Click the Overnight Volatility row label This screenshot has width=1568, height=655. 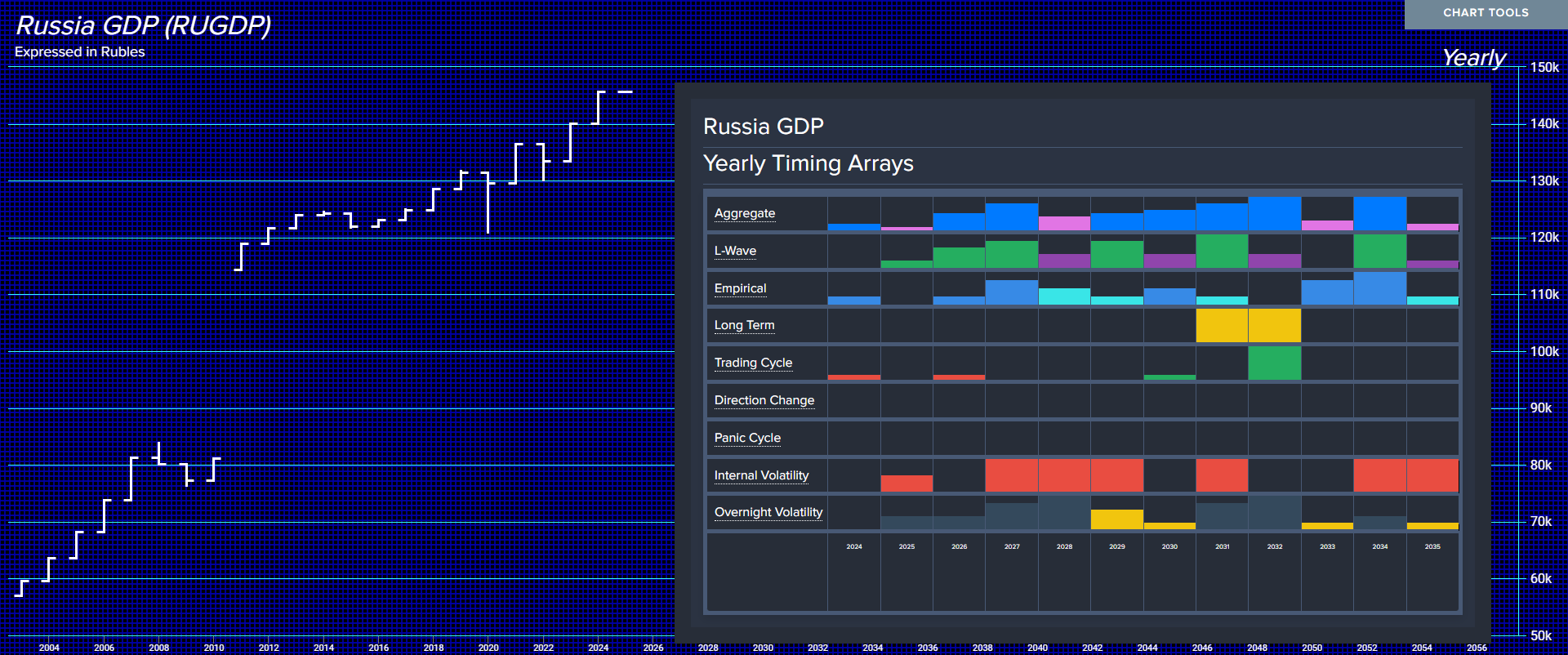pyautogui.click(x=768, y=512)
